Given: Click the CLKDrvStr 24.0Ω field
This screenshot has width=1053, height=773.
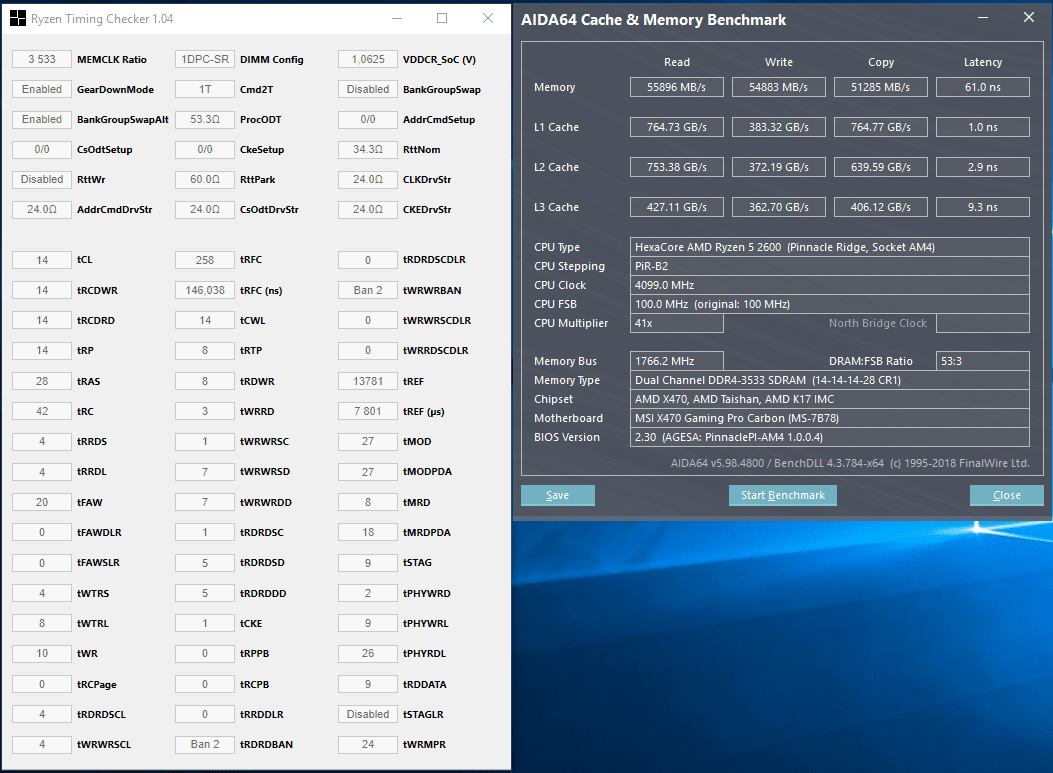Looking at the screenshot, I should [368, 179].
